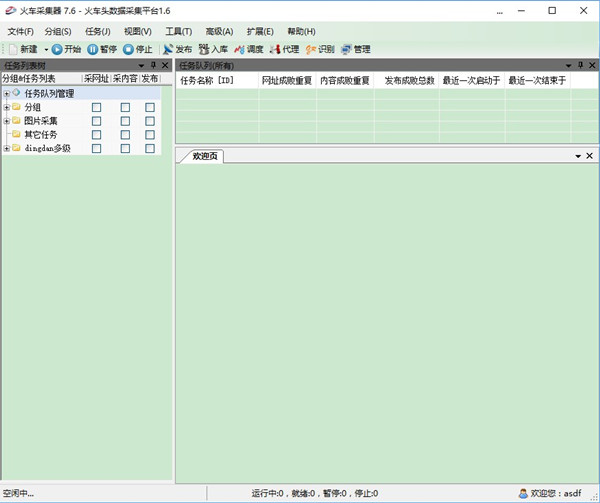Click the 任务名称 [ID] column header
This screenshot has width=600, height=503.
tap(206, 80)
